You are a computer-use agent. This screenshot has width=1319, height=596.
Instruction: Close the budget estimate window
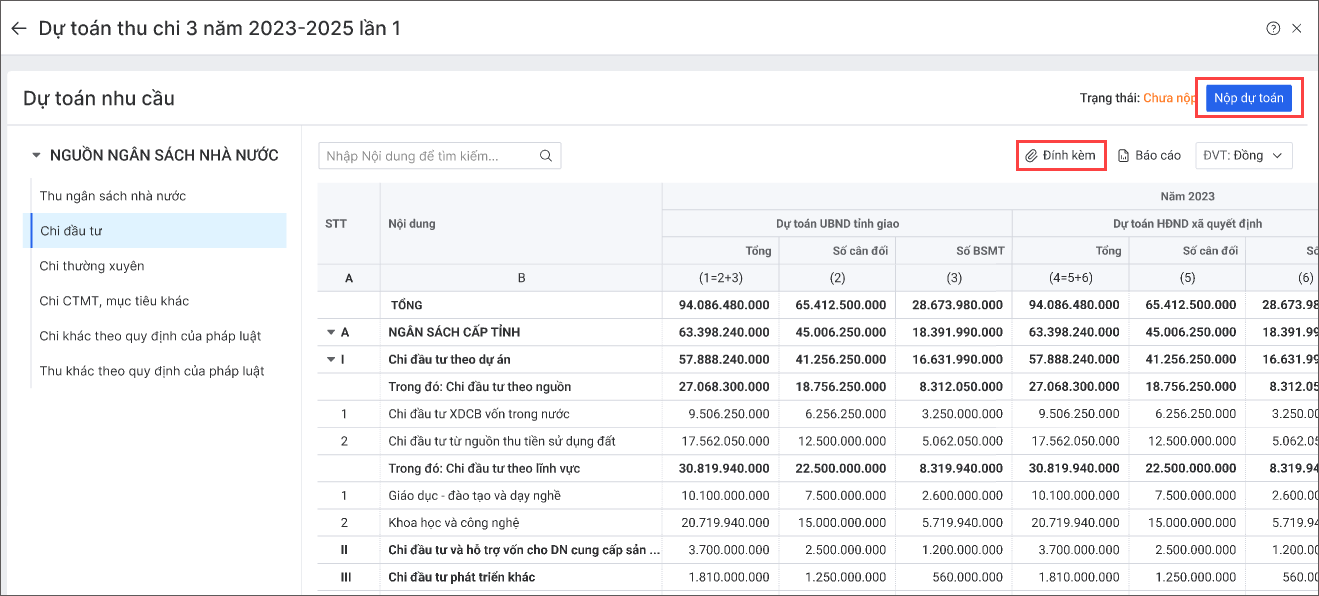1297,28
